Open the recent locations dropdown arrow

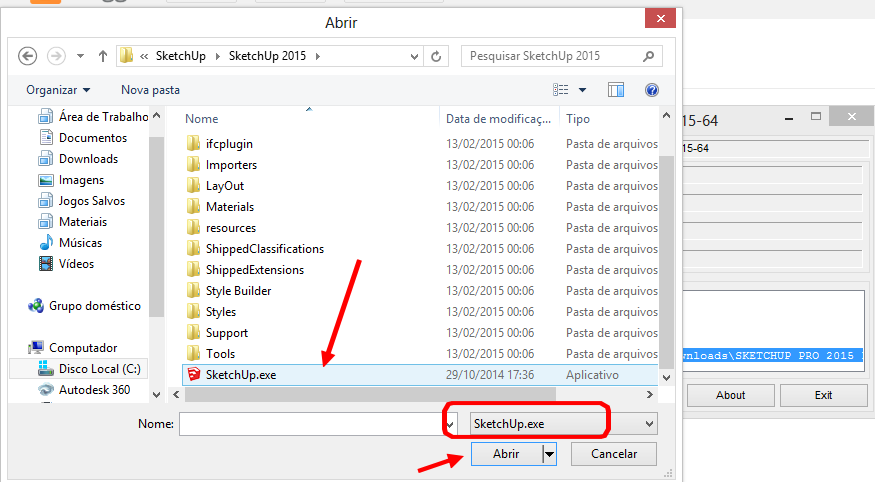80,56
